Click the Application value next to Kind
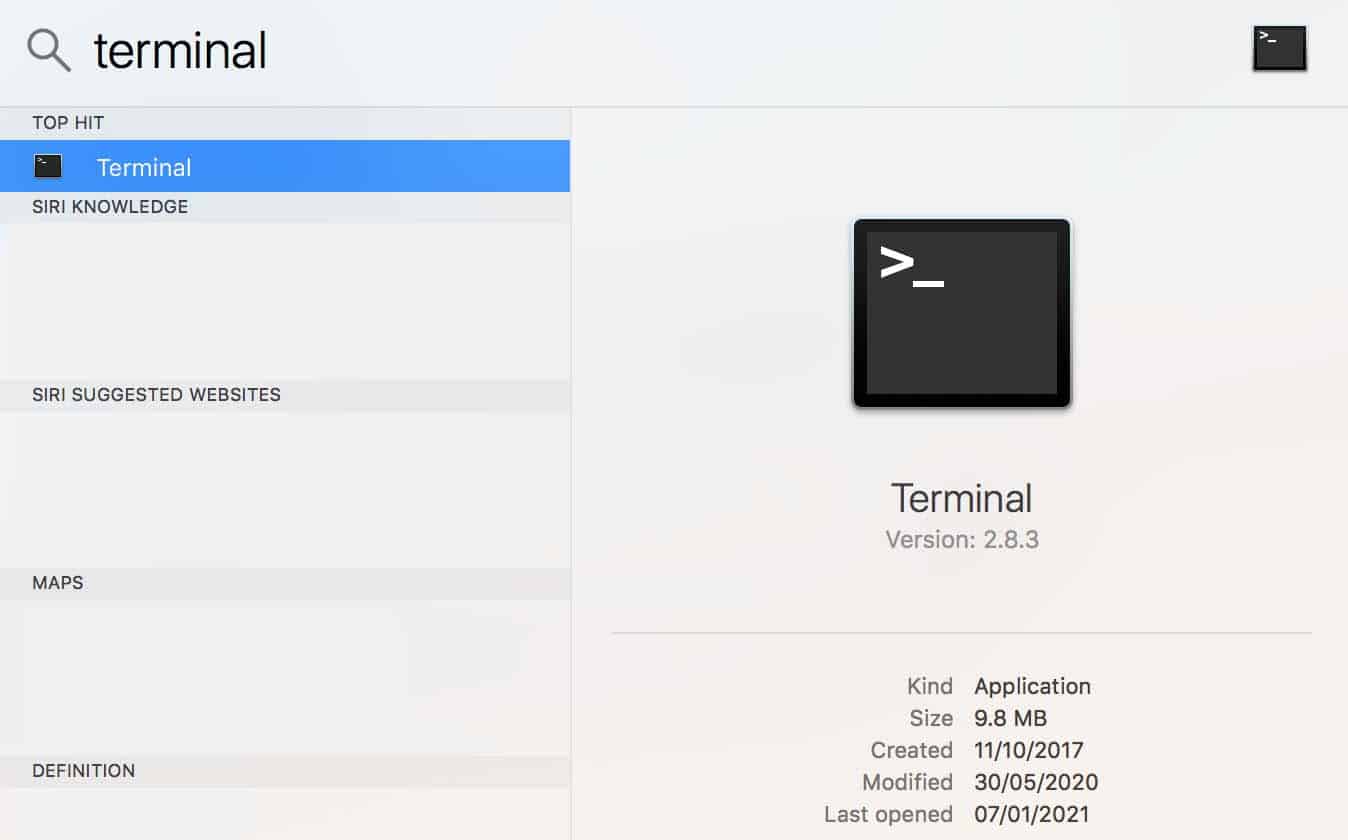This screenshot has height=840, width=1348. click(x=1032, y=686)
